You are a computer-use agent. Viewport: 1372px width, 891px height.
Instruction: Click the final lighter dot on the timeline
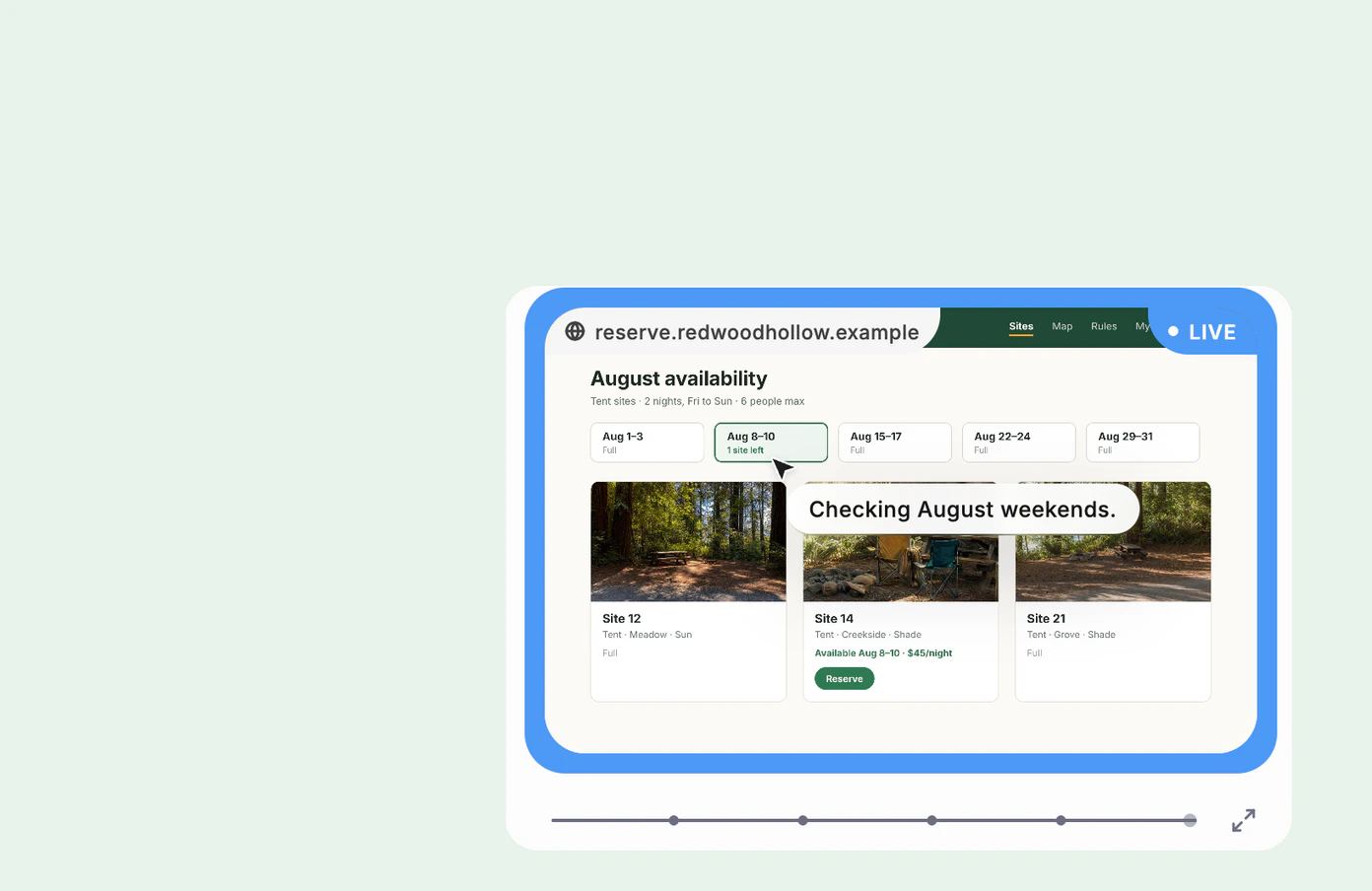(1191, 820)
